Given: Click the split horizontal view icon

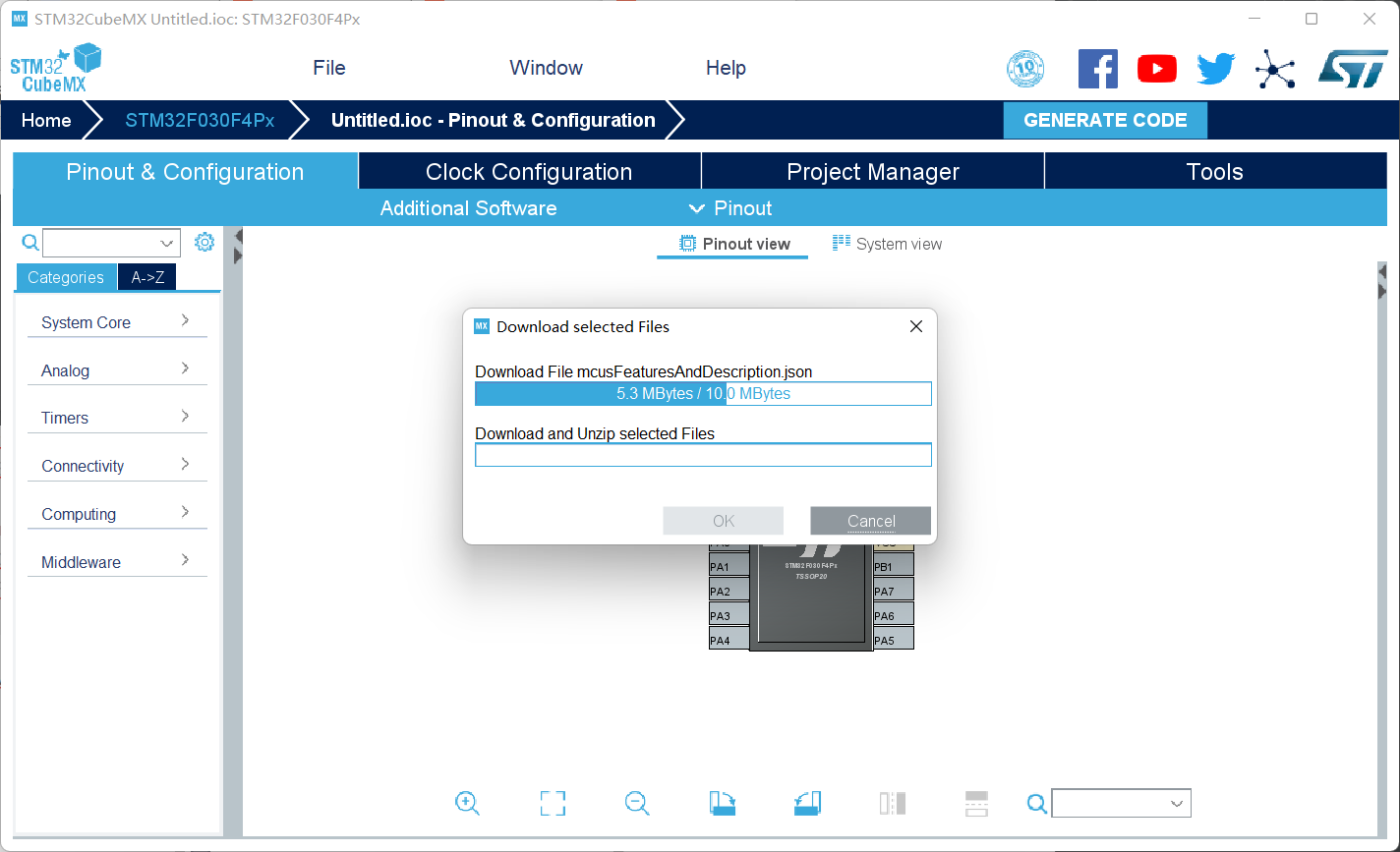Looking at the screenshot, I should pos(976,804).
